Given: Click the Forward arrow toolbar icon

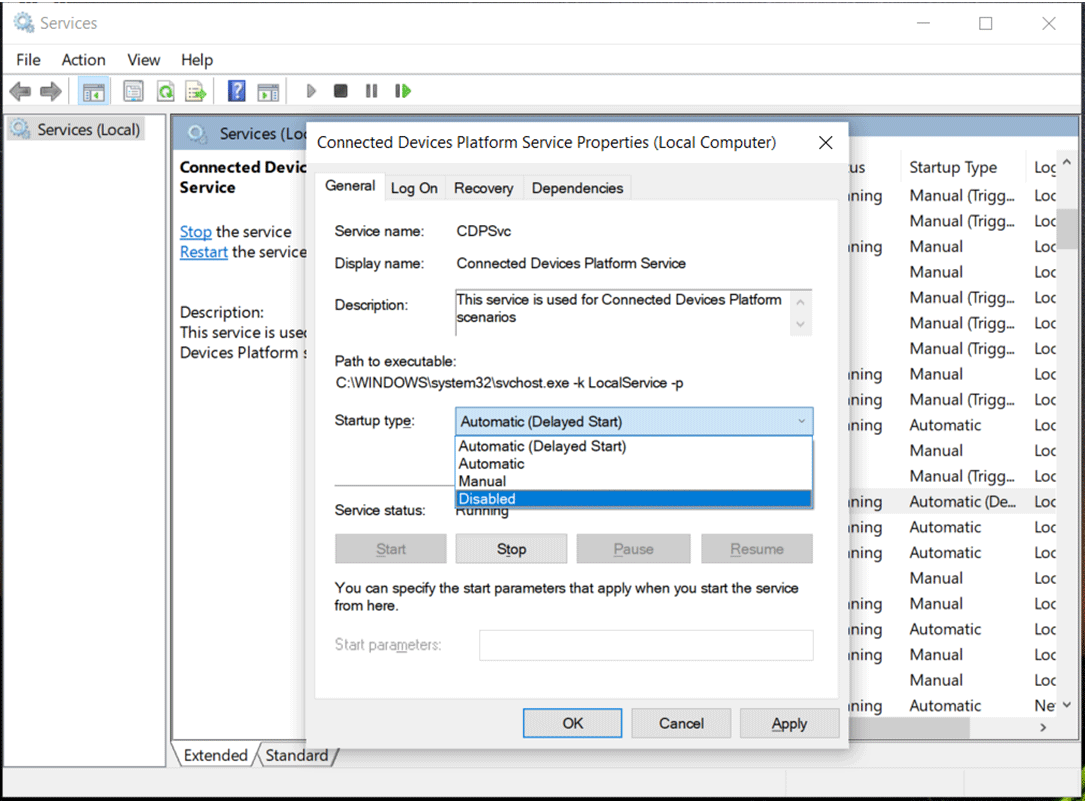Looking at the screenshot, I should click(51, 91).
